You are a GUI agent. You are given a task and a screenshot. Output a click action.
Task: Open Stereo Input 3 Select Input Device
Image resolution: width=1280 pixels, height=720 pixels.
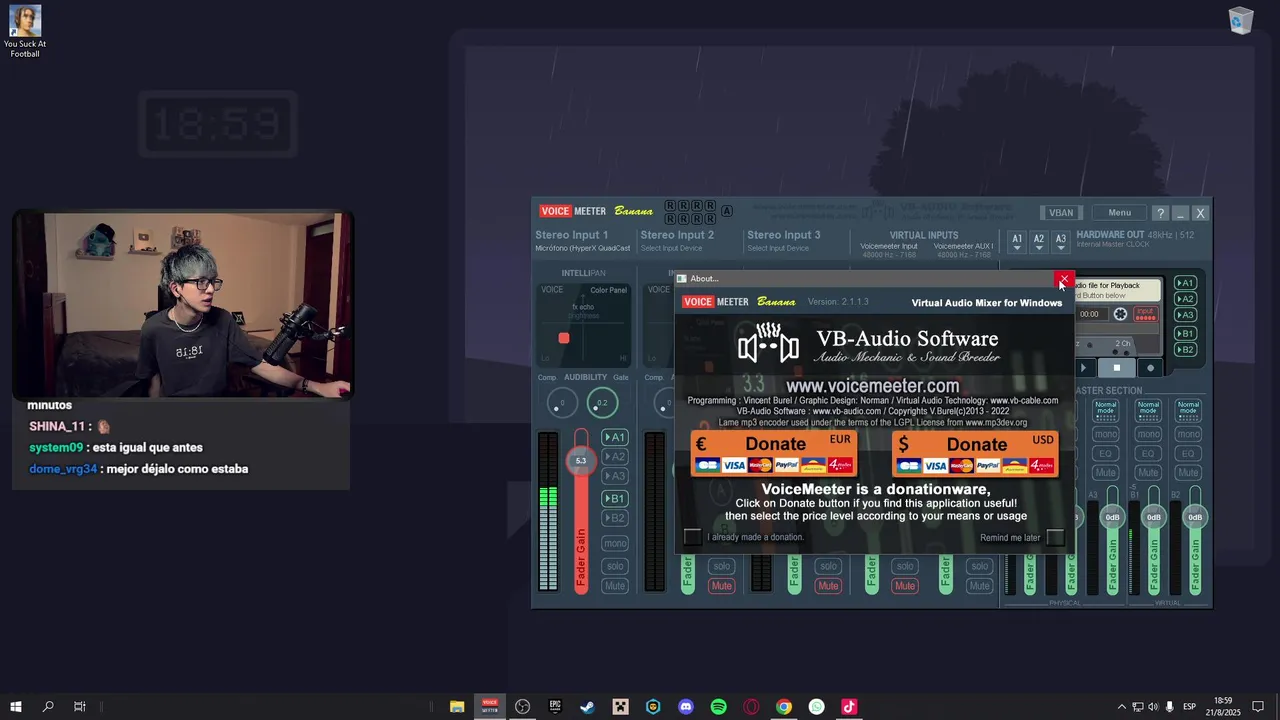[x=778, y=248]
